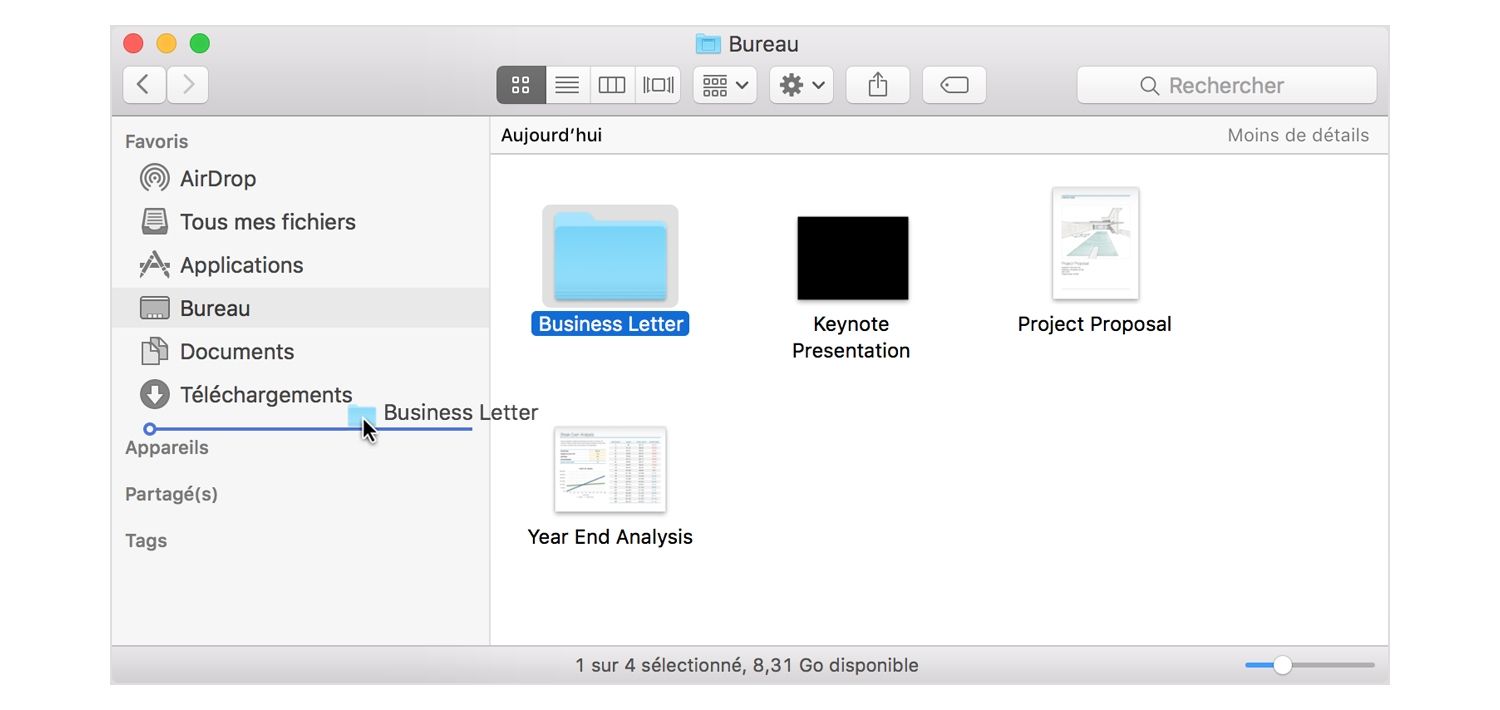This screenshot has width=1500, height=710.
Task: Click the Rechercher search field
Action: click(x=1226, y=85)
